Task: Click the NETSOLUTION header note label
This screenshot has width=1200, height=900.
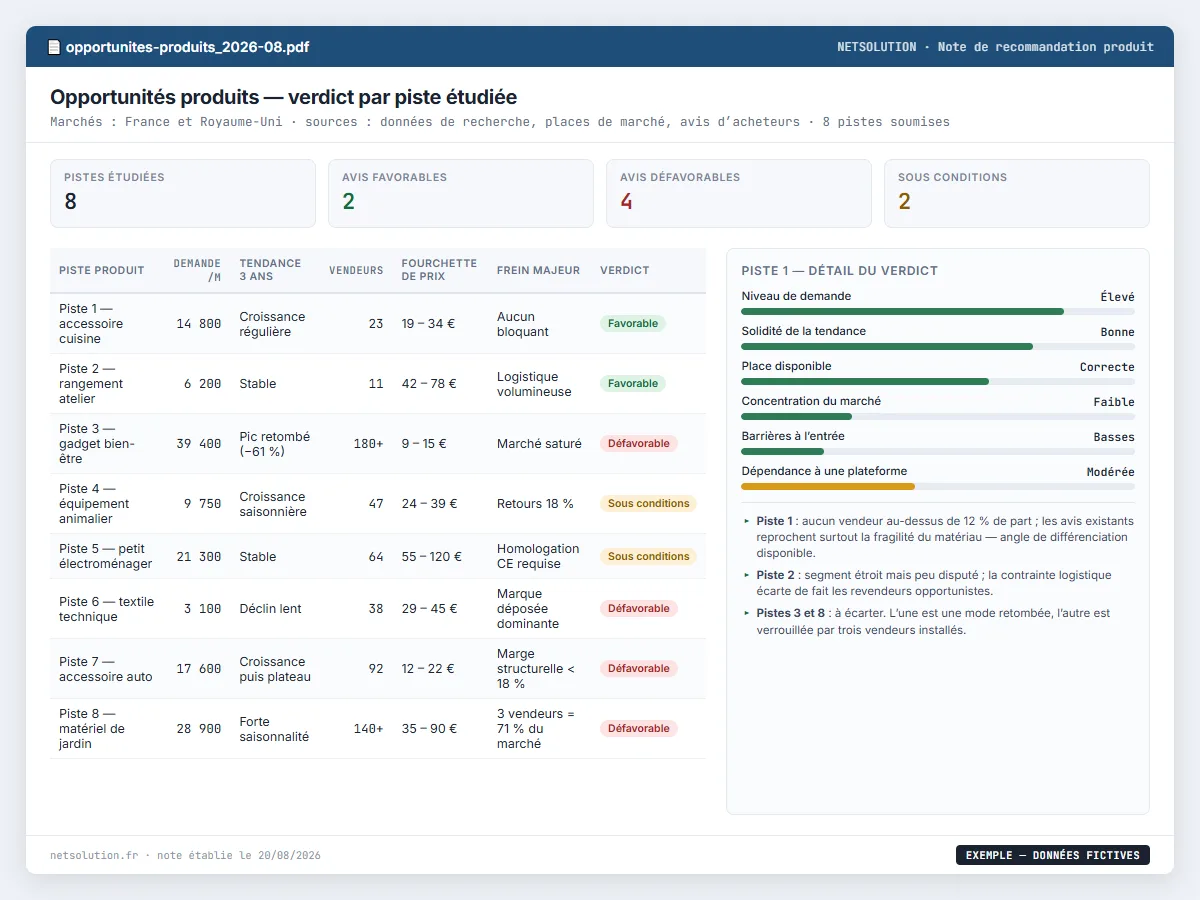Action: pyautogui.click(x=995, y=47)
